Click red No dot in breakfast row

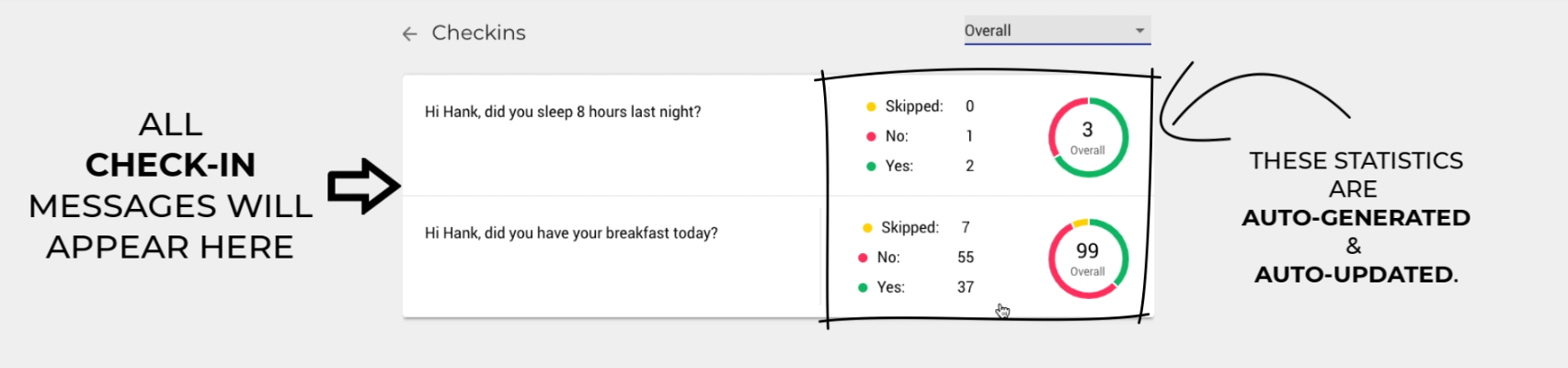[863, 258]
